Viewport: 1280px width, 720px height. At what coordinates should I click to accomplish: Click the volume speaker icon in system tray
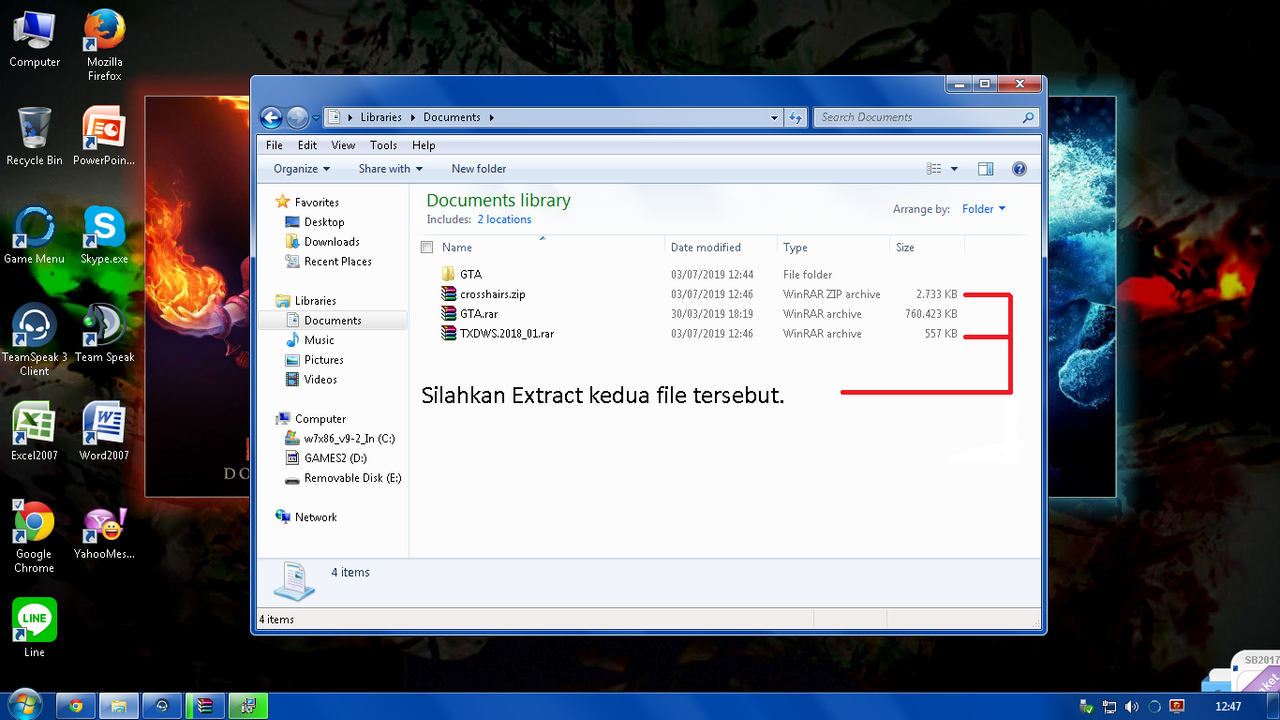1131,707
